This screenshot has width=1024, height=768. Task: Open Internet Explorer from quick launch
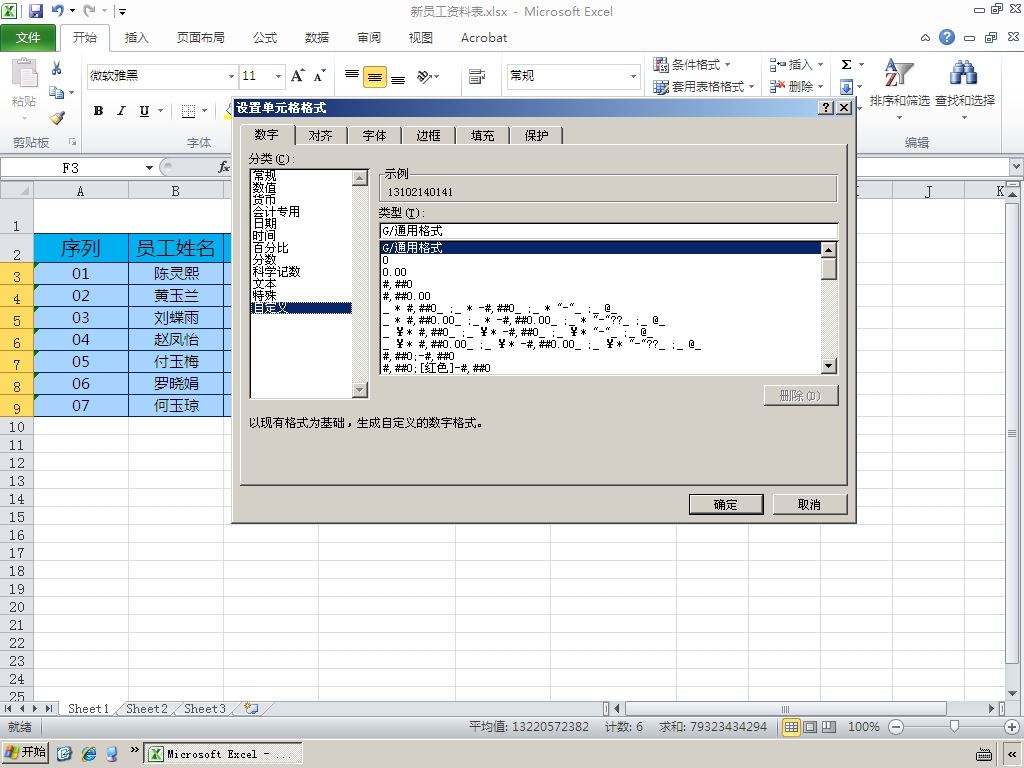point(89,754)
